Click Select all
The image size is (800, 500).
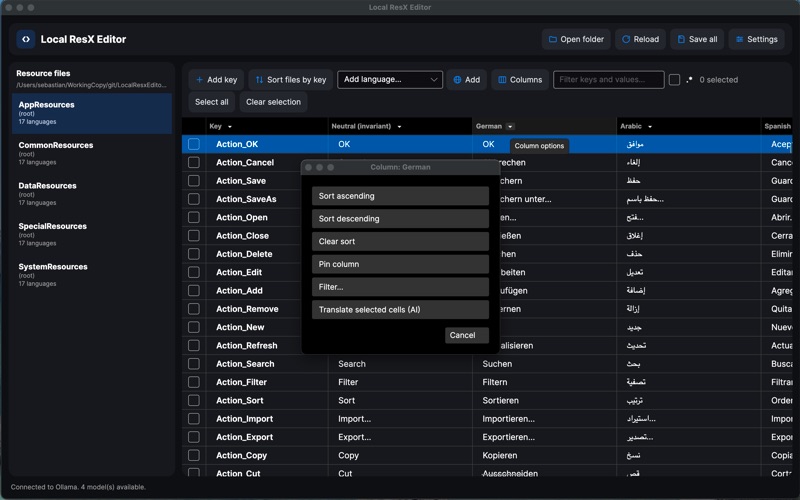211,102
